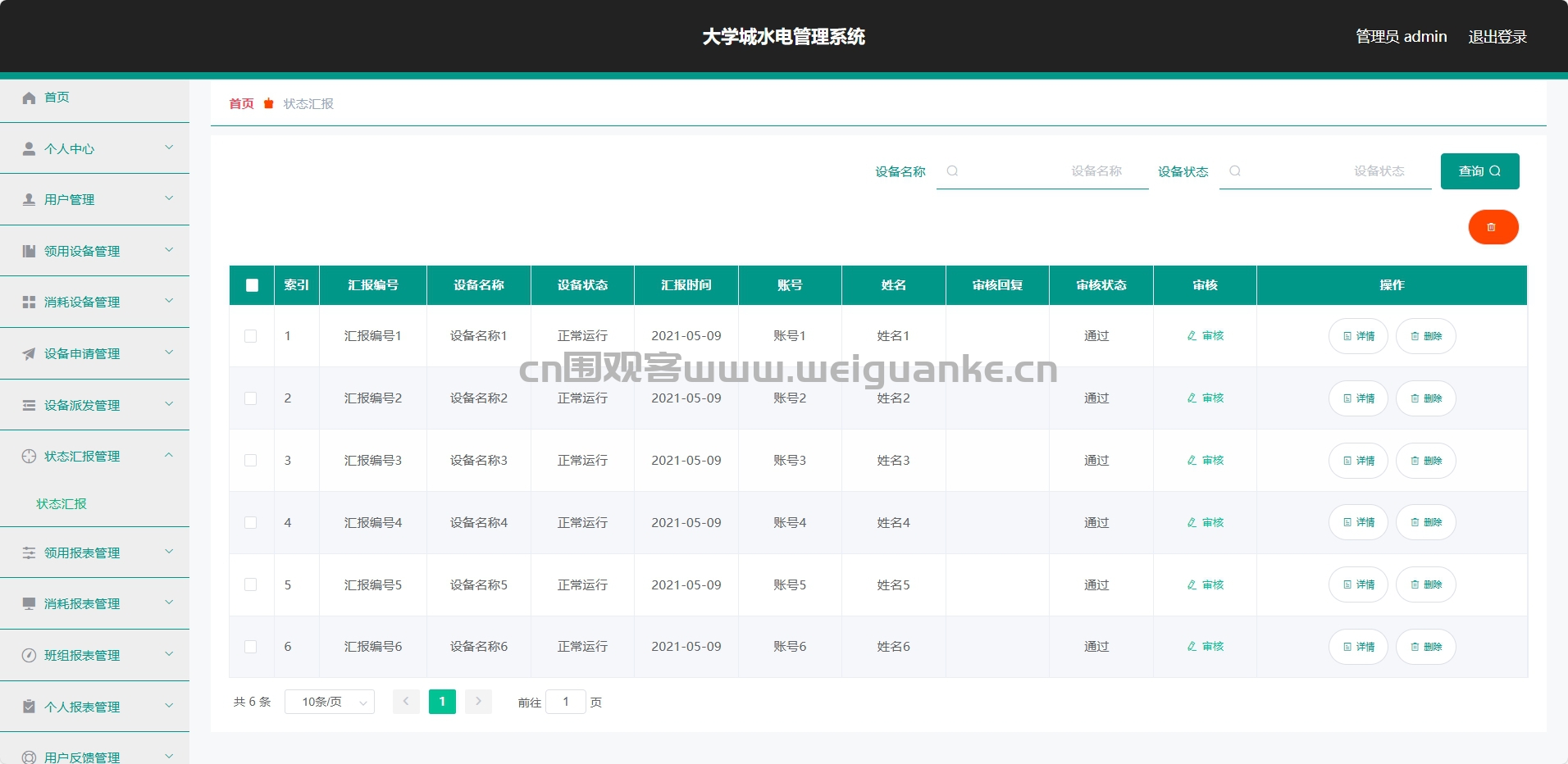Check the row checkbox for 汇报编号4
This screenshot has height=764, width=1568.
[x=251, y=523]
